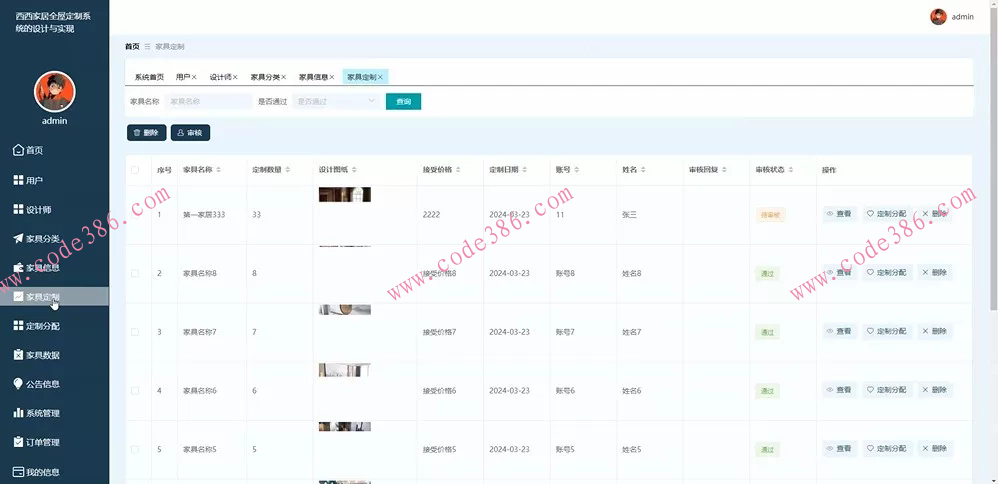This screenshot has height=484, width=998.
Task: Open design thumbnail for 家具名称6
Action: 344,370
